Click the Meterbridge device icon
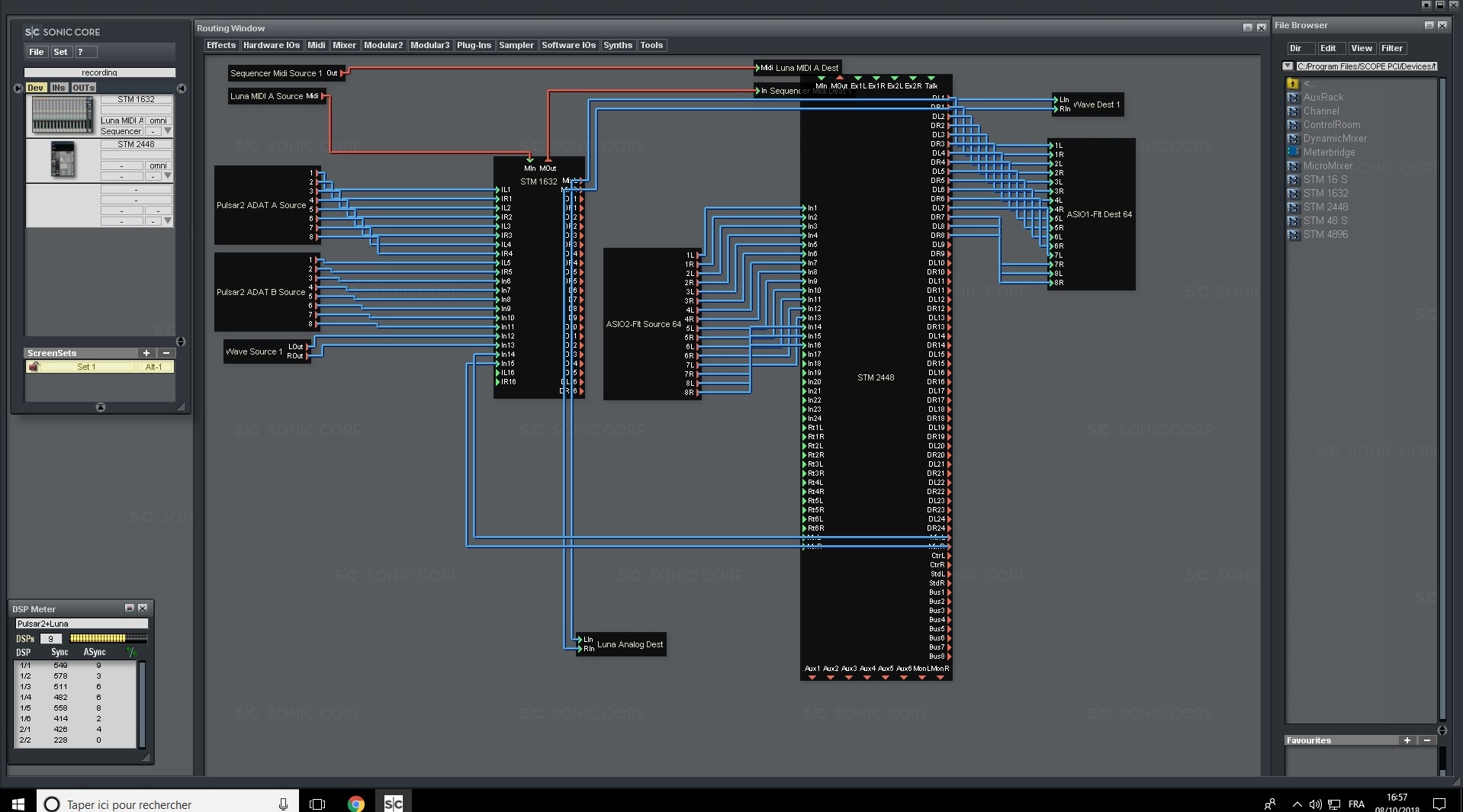 coord(1293,152)
